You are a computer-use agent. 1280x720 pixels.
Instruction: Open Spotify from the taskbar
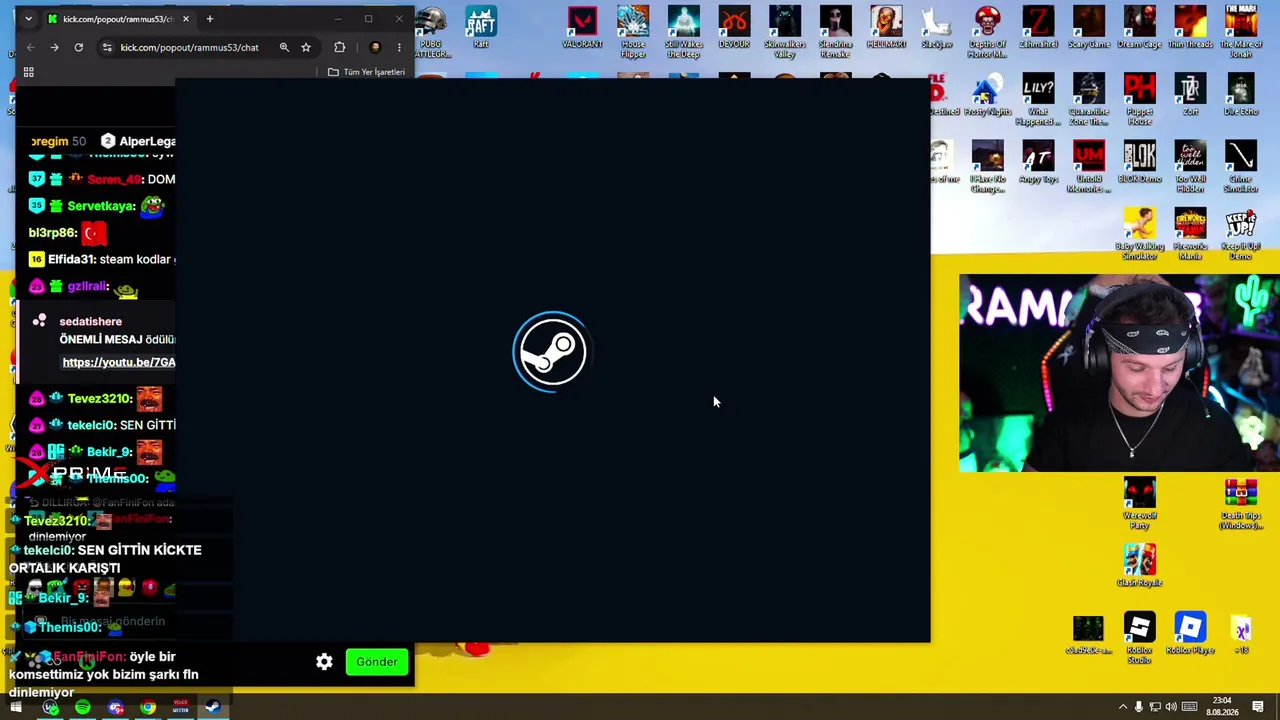click(83, 708)
